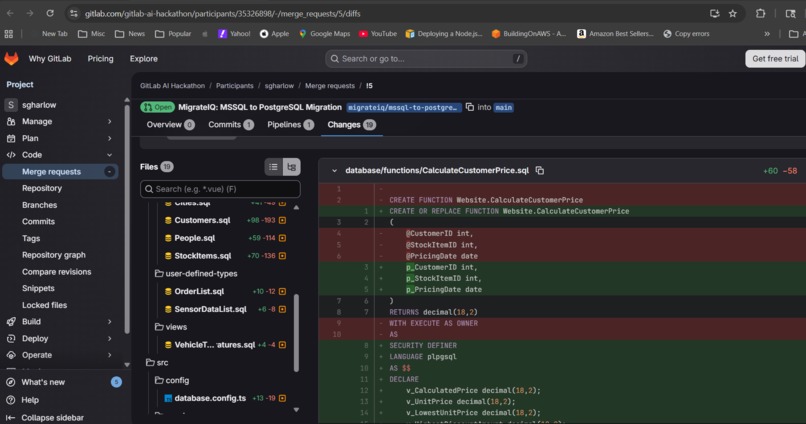806x424 pixels.
Task: Click modified badge icon next to People.sql
Action: click(282, 238)
